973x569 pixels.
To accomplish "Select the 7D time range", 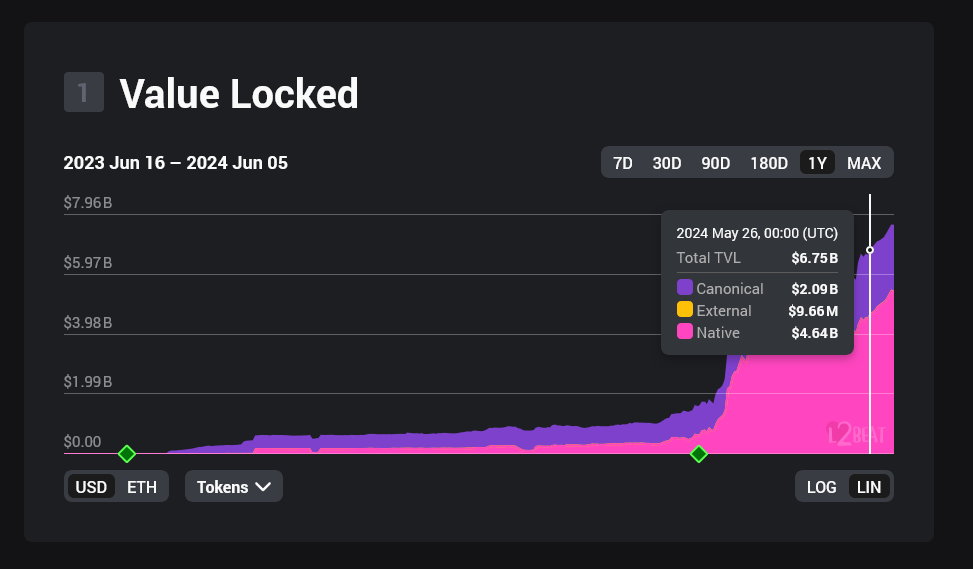I will point(622,163).
